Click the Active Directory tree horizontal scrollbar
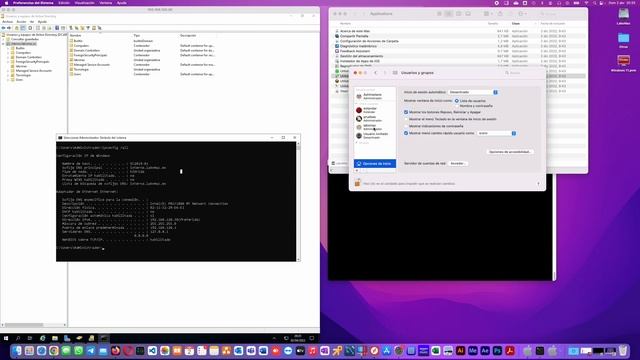This screenshot has width=640, height=360. (x=33, y=325)
